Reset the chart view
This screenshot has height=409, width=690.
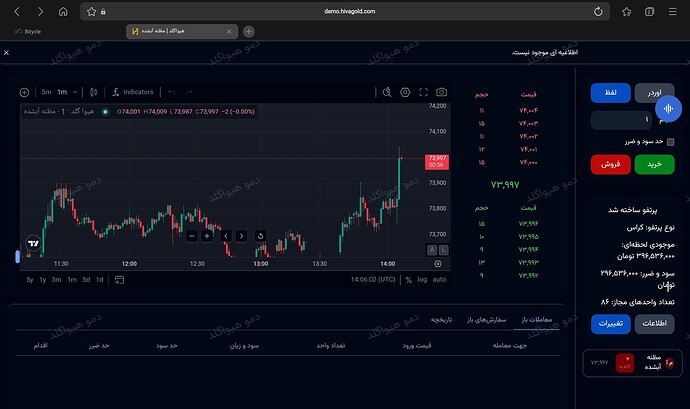pyautogui.click(x=260, y=236)
